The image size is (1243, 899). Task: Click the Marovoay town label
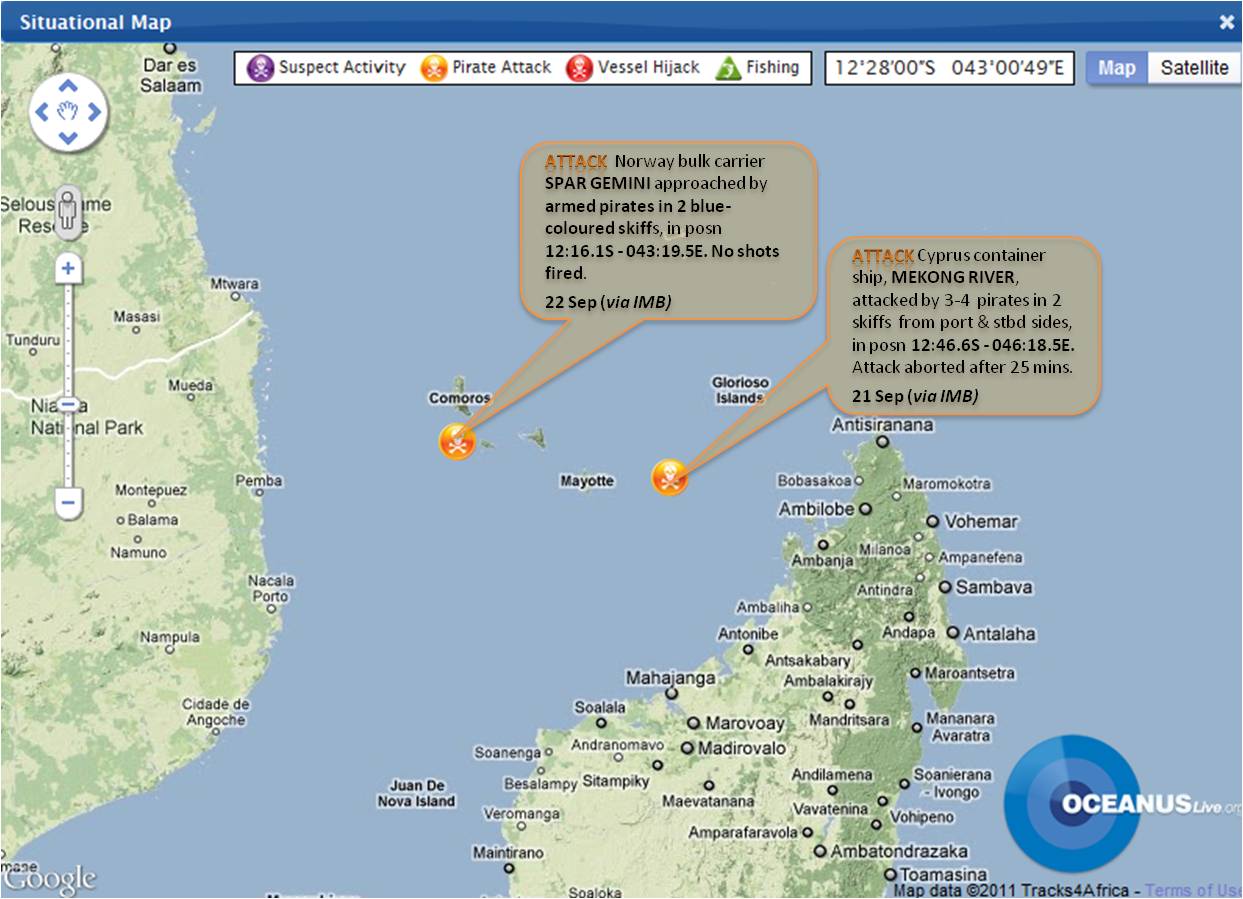pos(745,723)
